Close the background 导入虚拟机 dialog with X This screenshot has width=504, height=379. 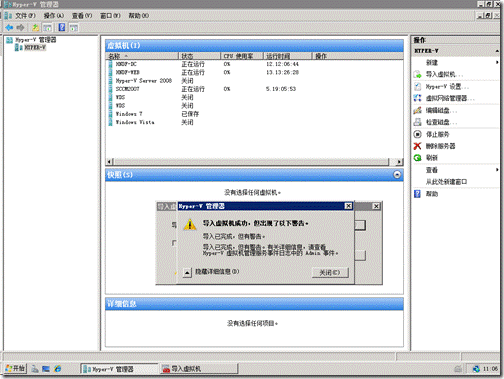[376, 206]
